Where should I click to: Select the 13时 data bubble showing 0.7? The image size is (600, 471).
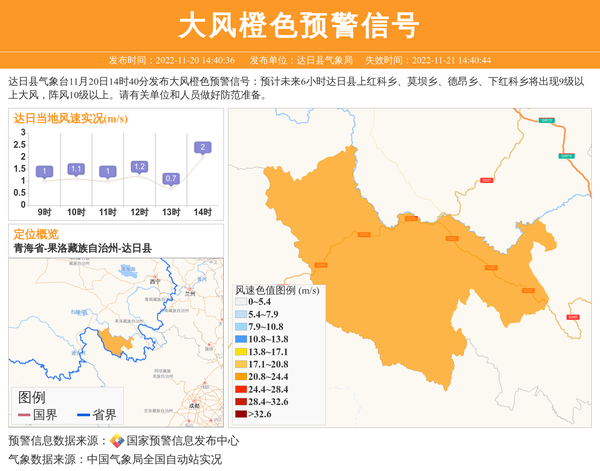pyautogui.click(x=171, y=178)
